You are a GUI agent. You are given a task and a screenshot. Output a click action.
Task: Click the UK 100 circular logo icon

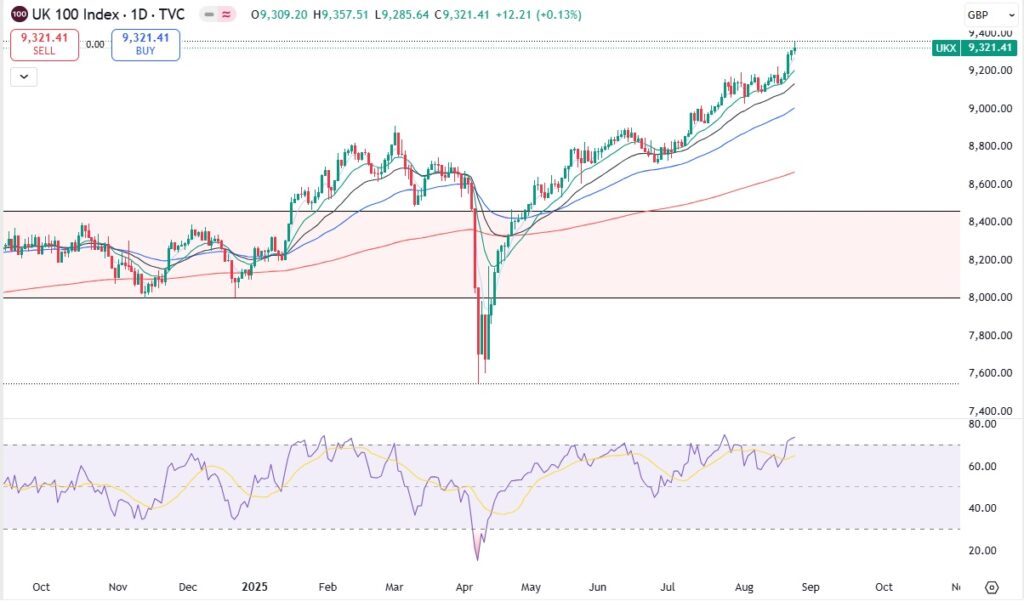point(19,14)
